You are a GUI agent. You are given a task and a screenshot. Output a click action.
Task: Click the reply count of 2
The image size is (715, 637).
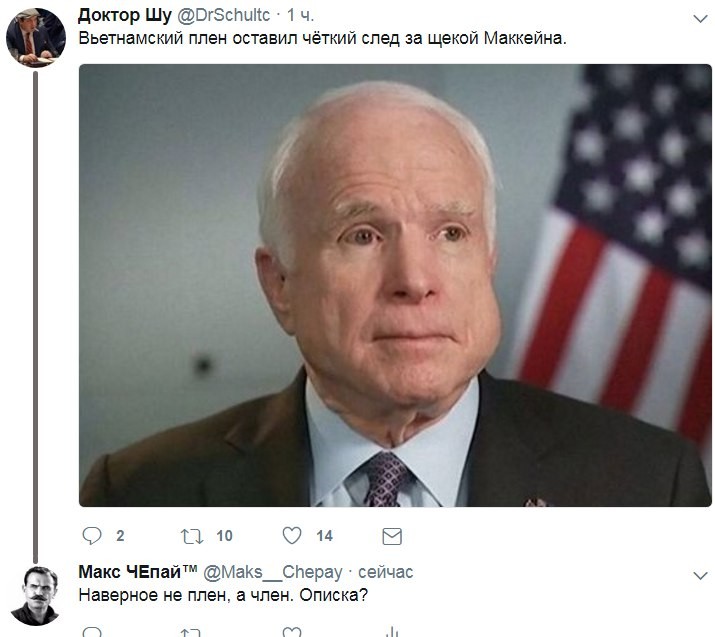click(120, 536)
